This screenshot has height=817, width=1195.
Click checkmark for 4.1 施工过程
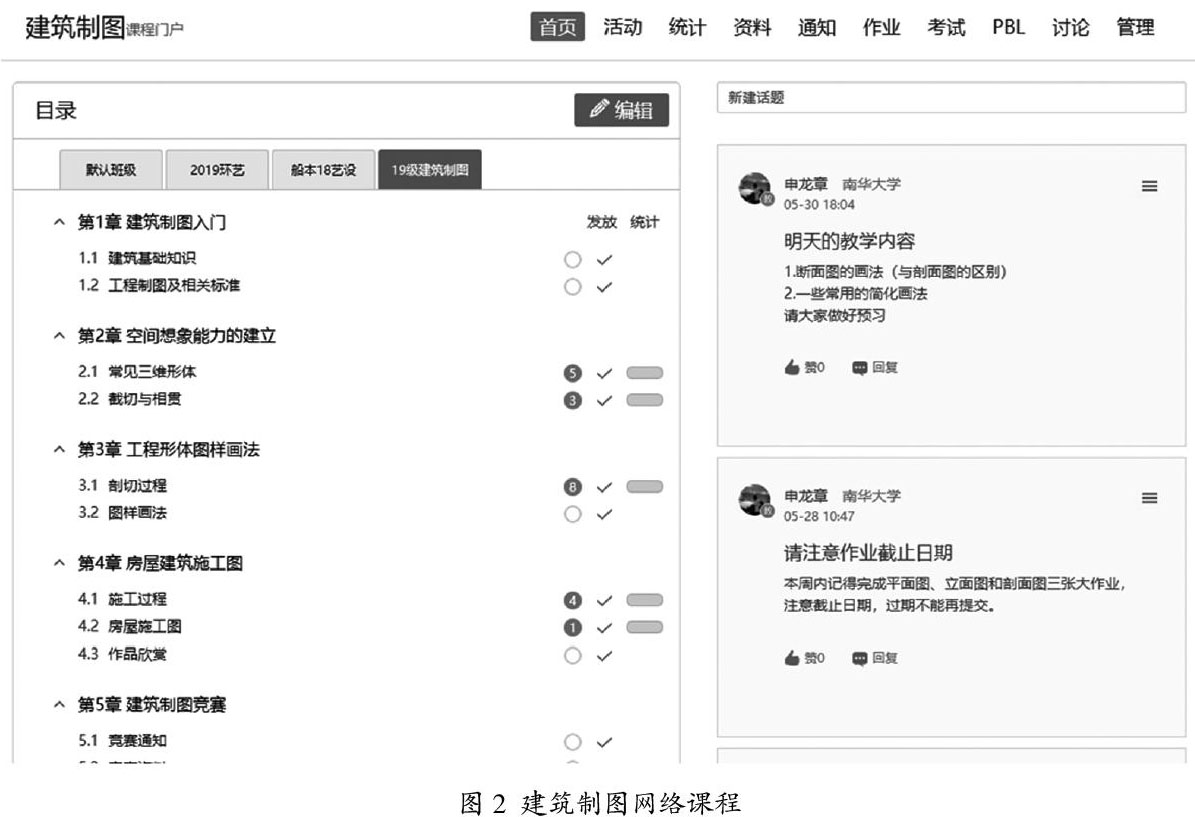point(604,601)
